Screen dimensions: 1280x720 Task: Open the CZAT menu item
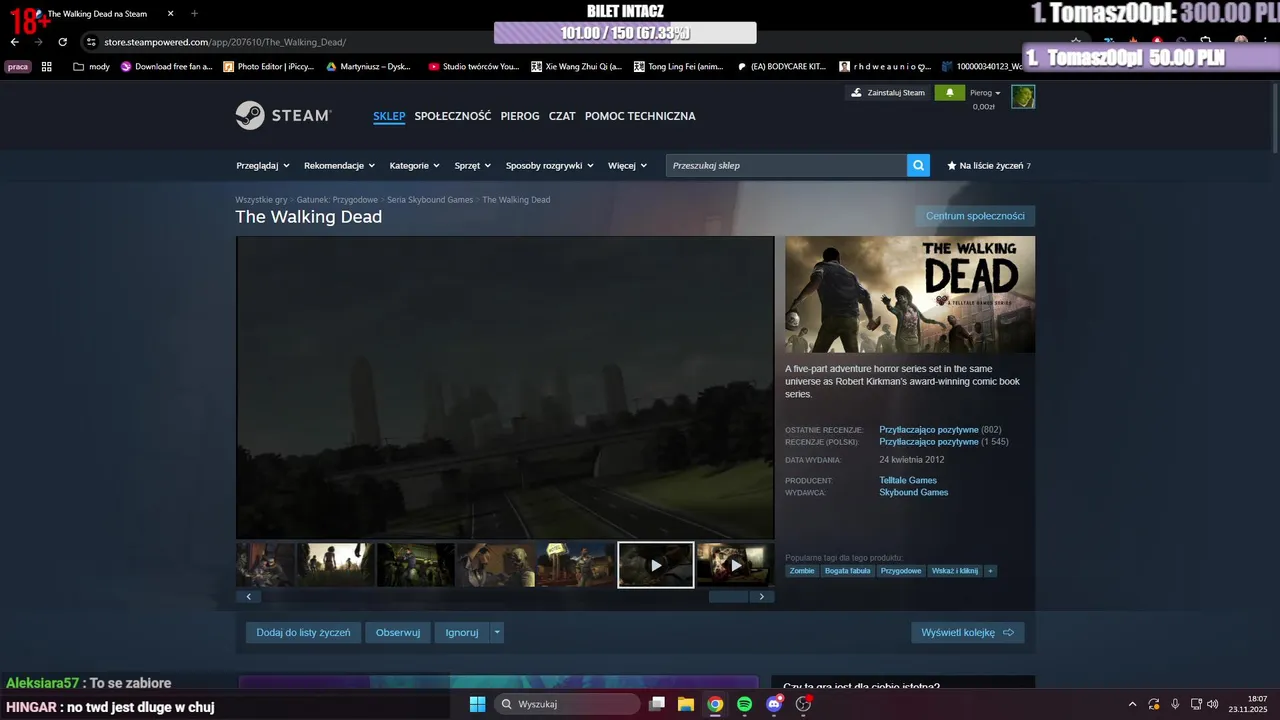pos(562,116)
